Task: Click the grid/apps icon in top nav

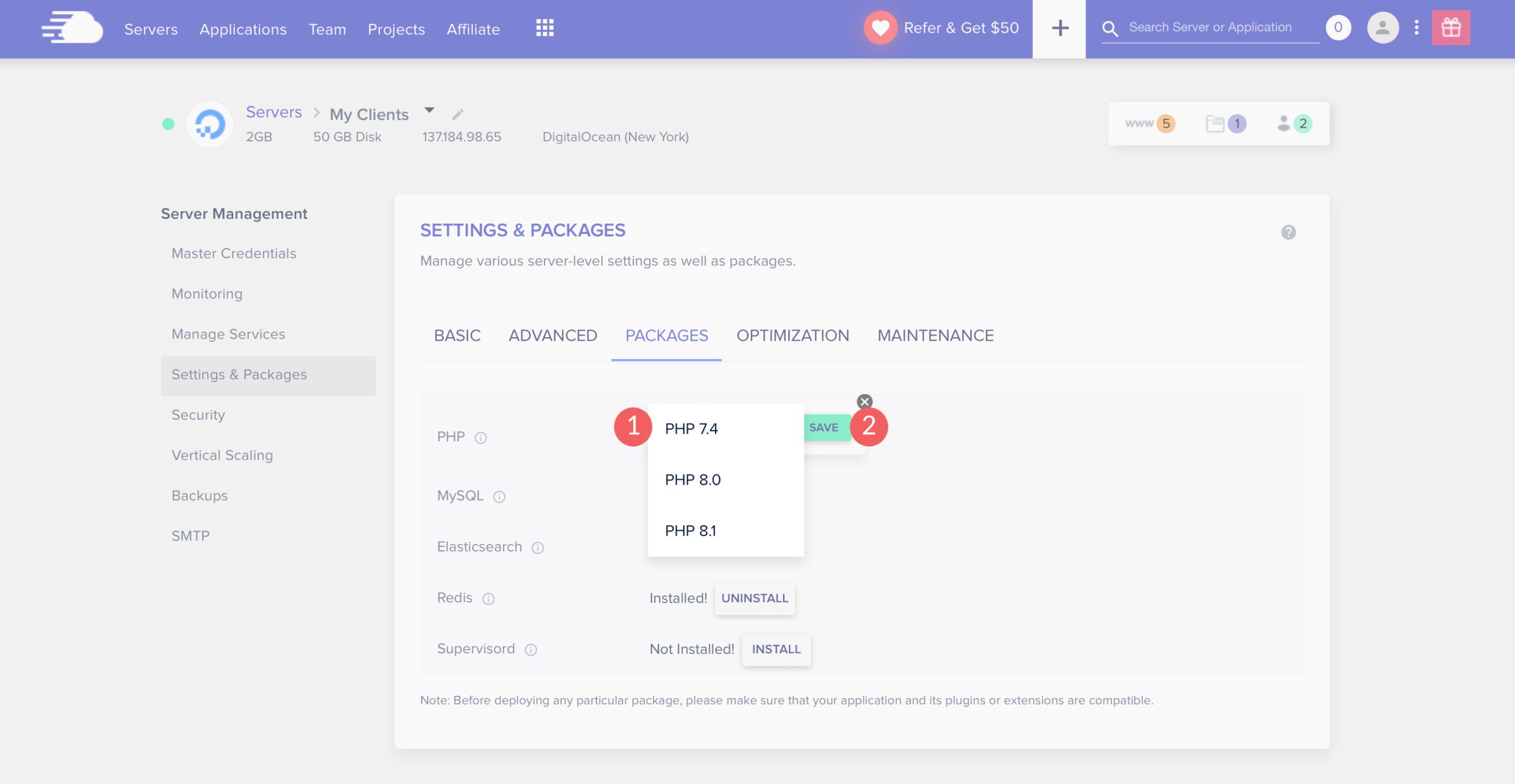Action: coord(545,28)
